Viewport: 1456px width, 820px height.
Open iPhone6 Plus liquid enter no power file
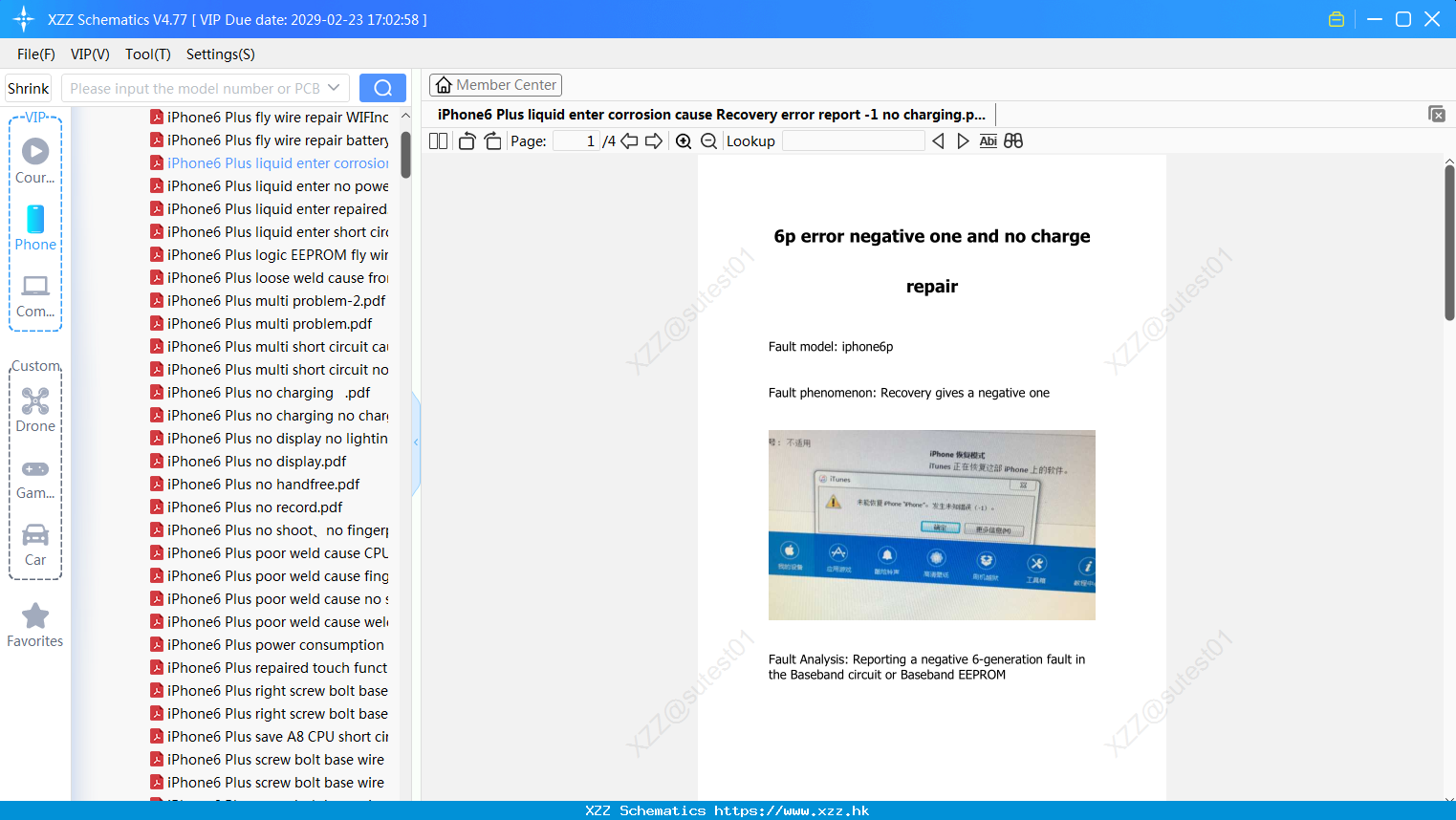coord(270,186)
